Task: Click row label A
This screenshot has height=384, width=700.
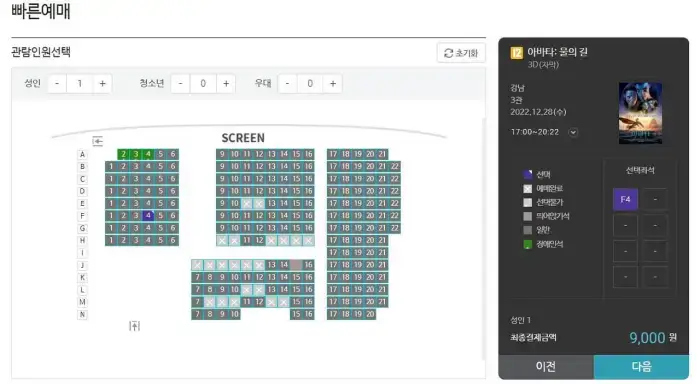Action: click(82, 154)
